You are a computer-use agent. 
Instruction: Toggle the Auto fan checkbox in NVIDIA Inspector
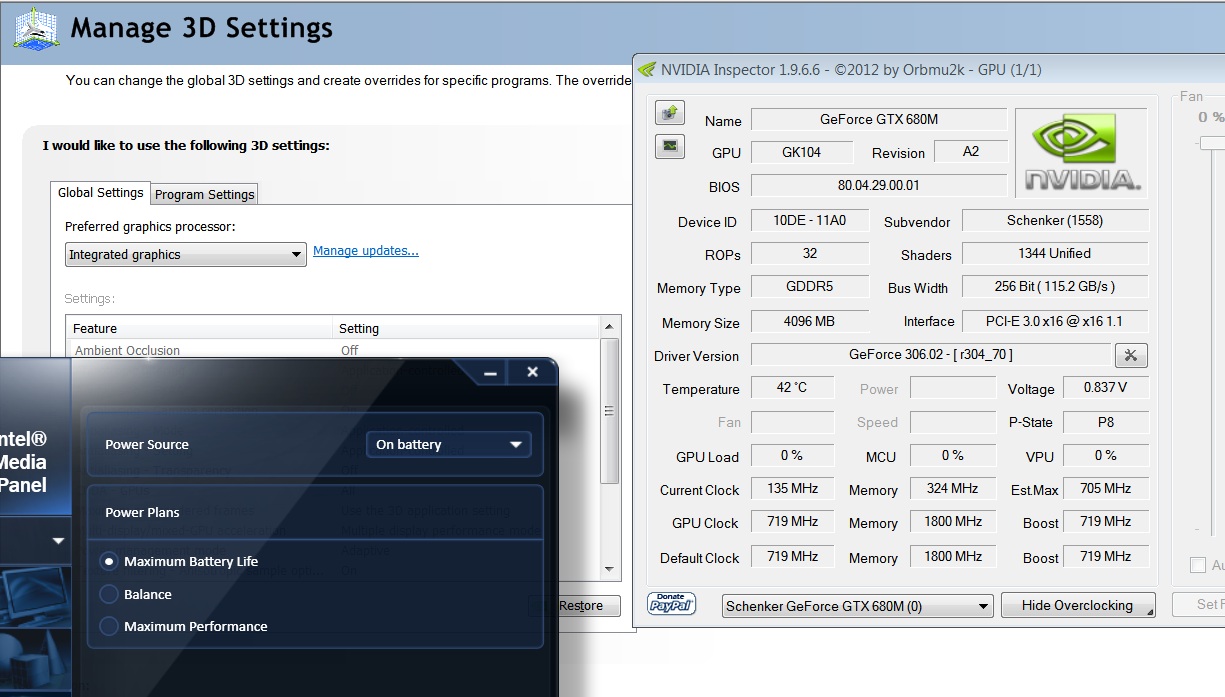pyautogui.click(x=1198, y=566)
